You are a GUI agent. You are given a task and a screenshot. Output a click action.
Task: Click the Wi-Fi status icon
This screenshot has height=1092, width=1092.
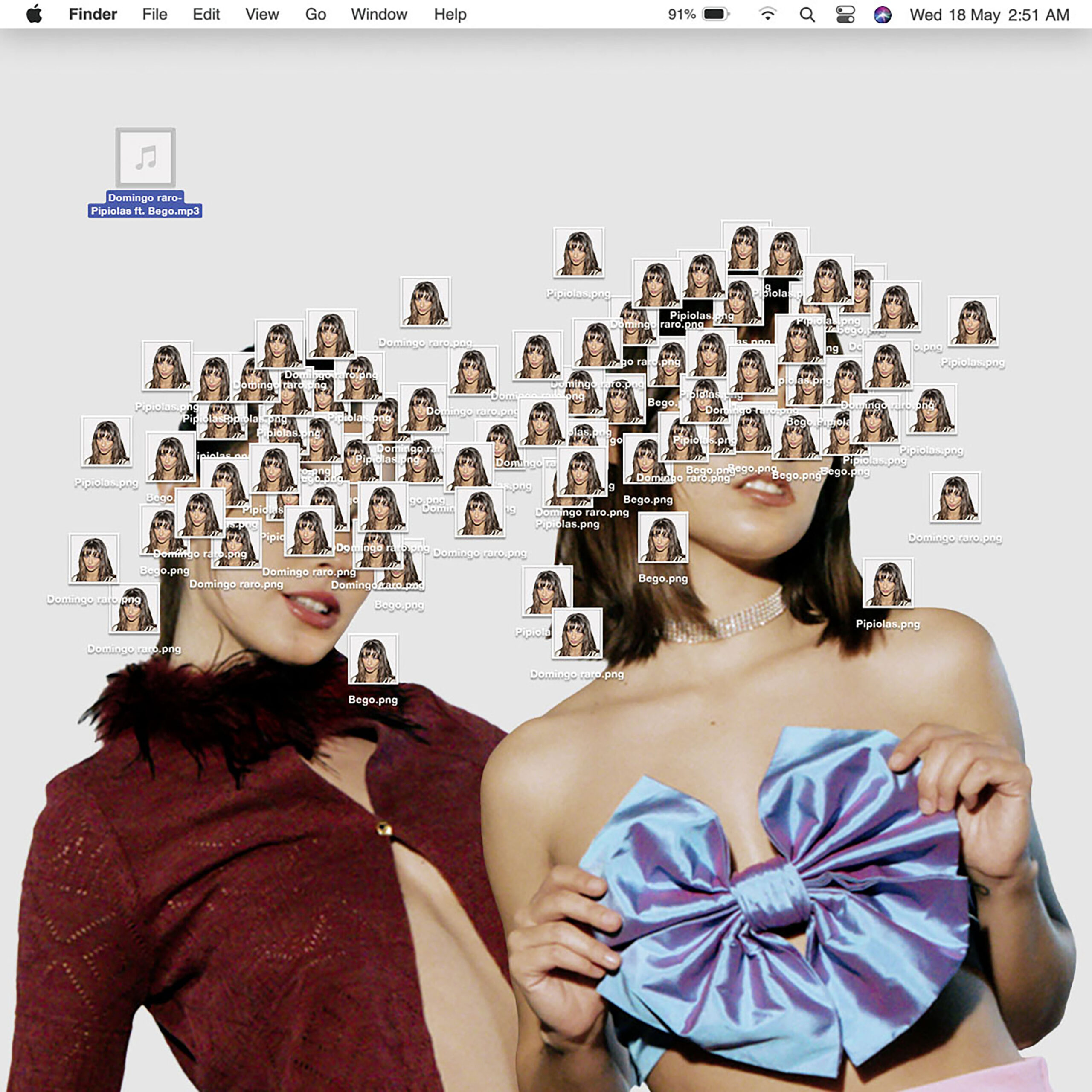pyautogui.click(x=767, y=14)
